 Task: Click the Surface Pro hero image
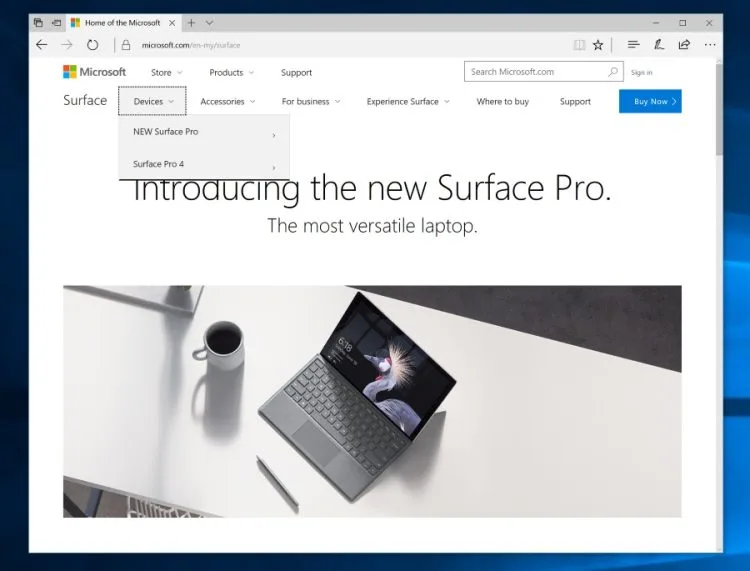372,401
